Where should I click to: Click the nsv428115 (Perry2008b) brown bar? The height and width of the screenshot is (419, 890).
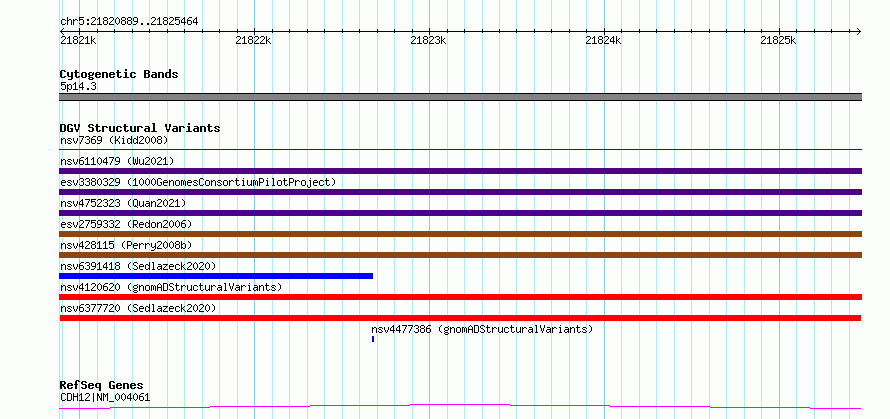point(460,255)
